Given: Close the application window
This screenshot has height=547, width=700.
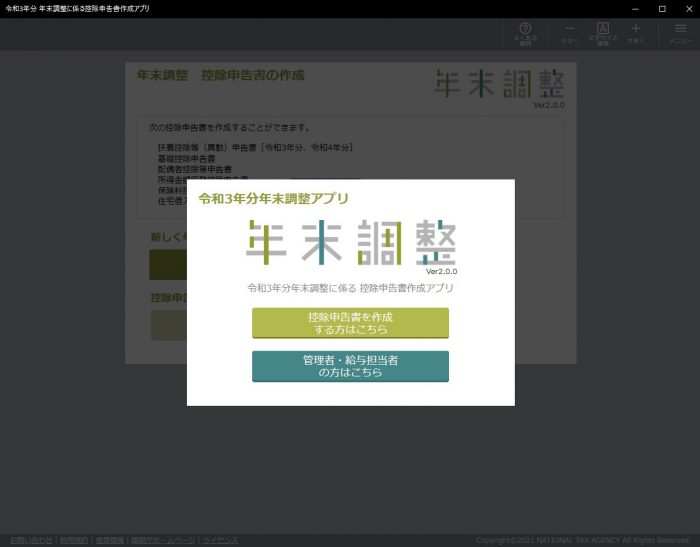Looking at the screenshot, I should pyautogui.click(x=689, y=9).
